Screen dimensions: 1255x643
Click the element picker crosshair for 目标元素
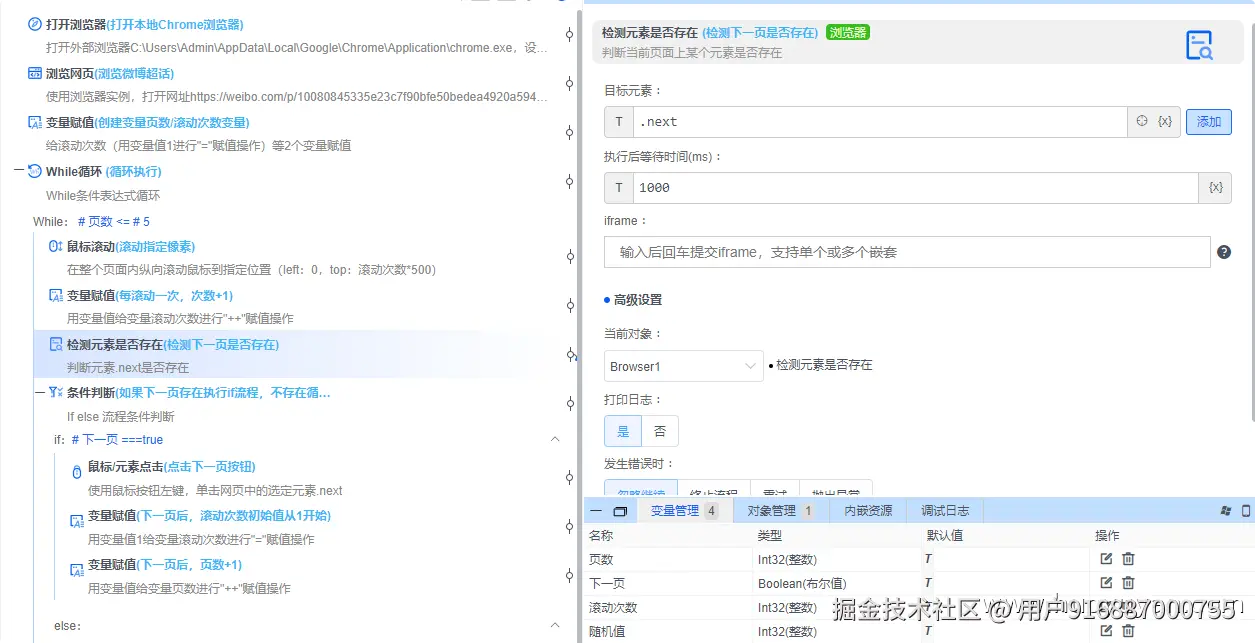click(1142, 121)
